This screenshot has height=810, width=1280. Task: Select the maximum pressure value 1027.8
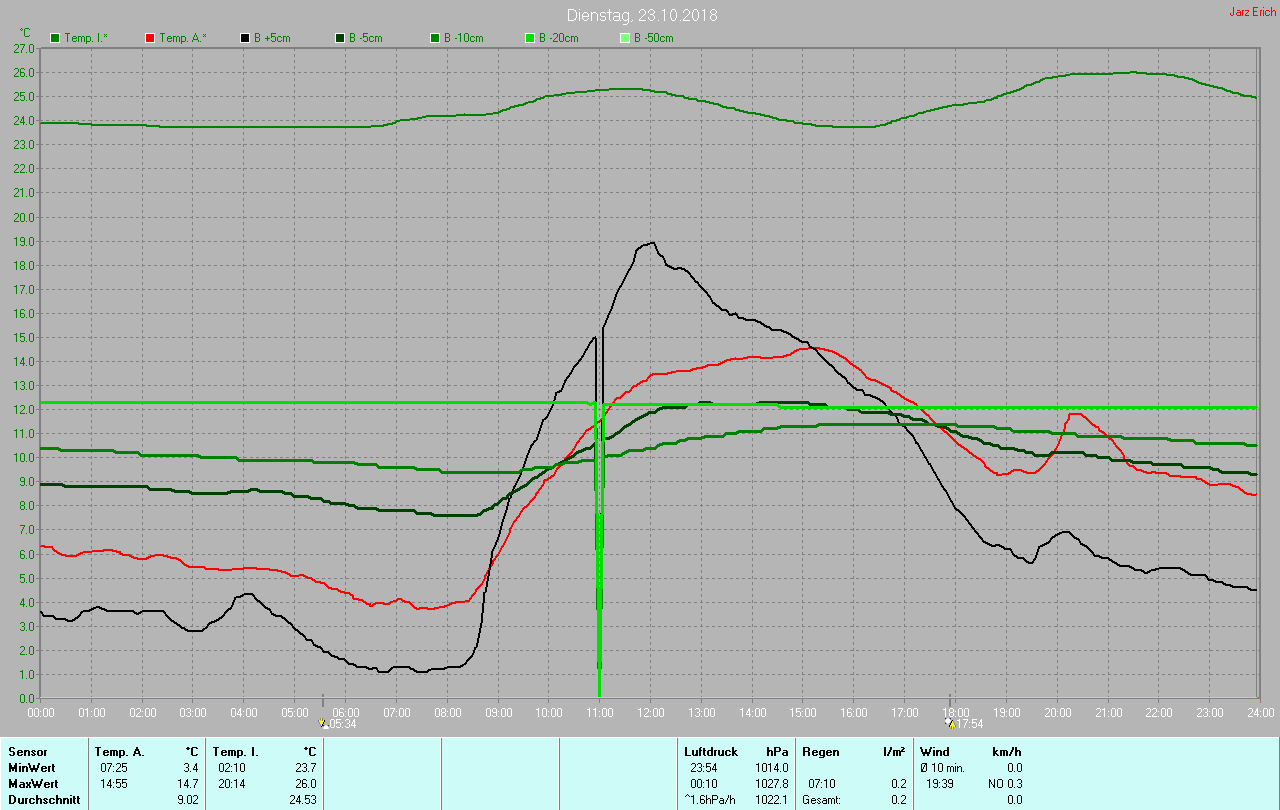click(x=773, y=784)
